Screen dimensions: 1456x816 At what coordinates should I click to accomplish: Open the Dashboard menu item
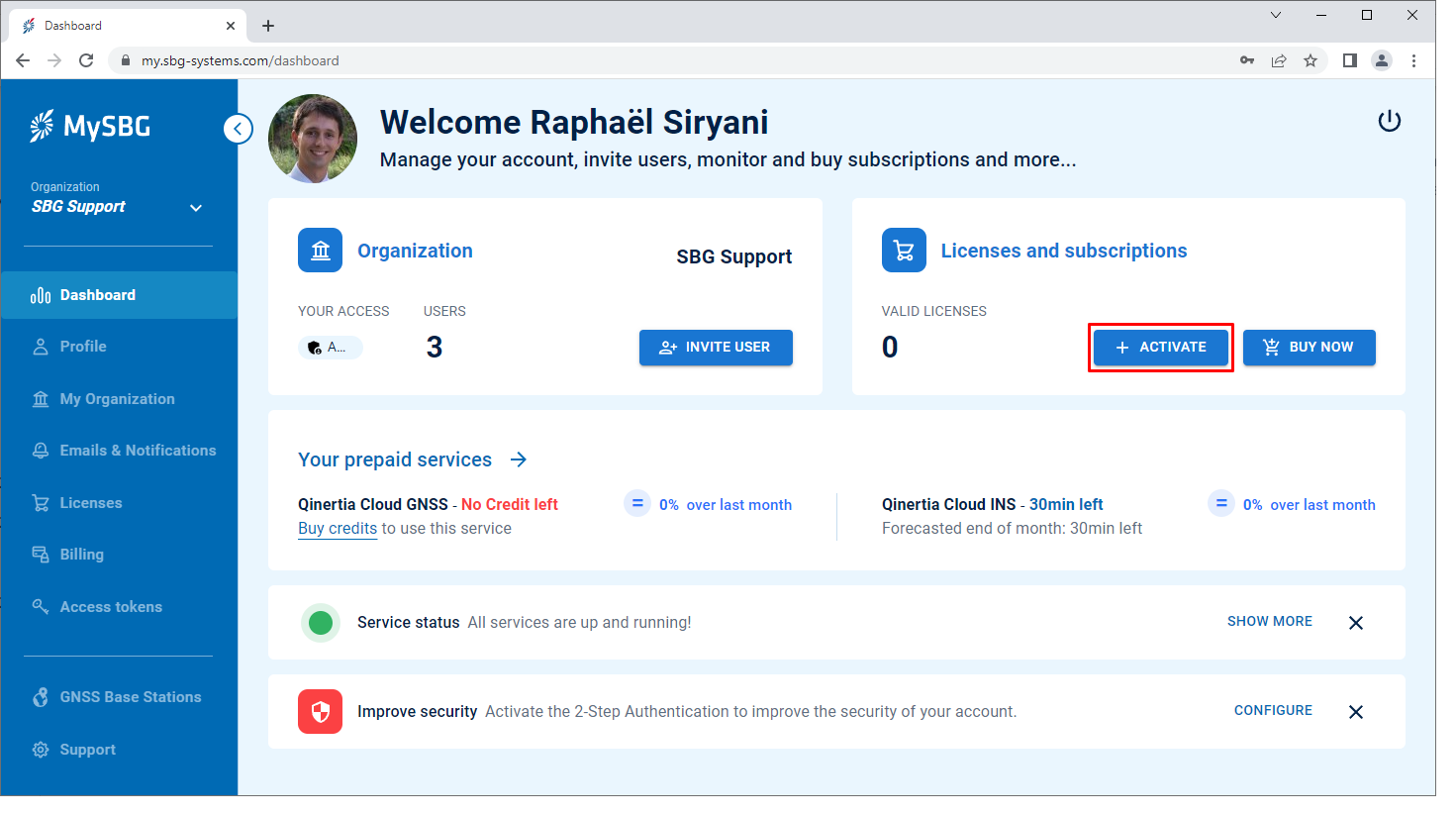coord(119,295)
